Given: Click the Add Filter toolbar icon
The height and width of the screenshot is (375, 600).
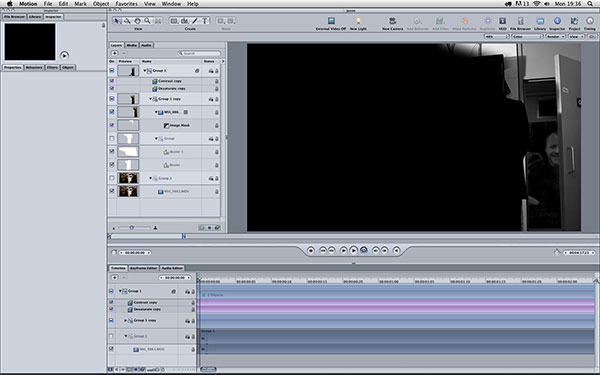Looking at the screenshot, I should 440,21.
